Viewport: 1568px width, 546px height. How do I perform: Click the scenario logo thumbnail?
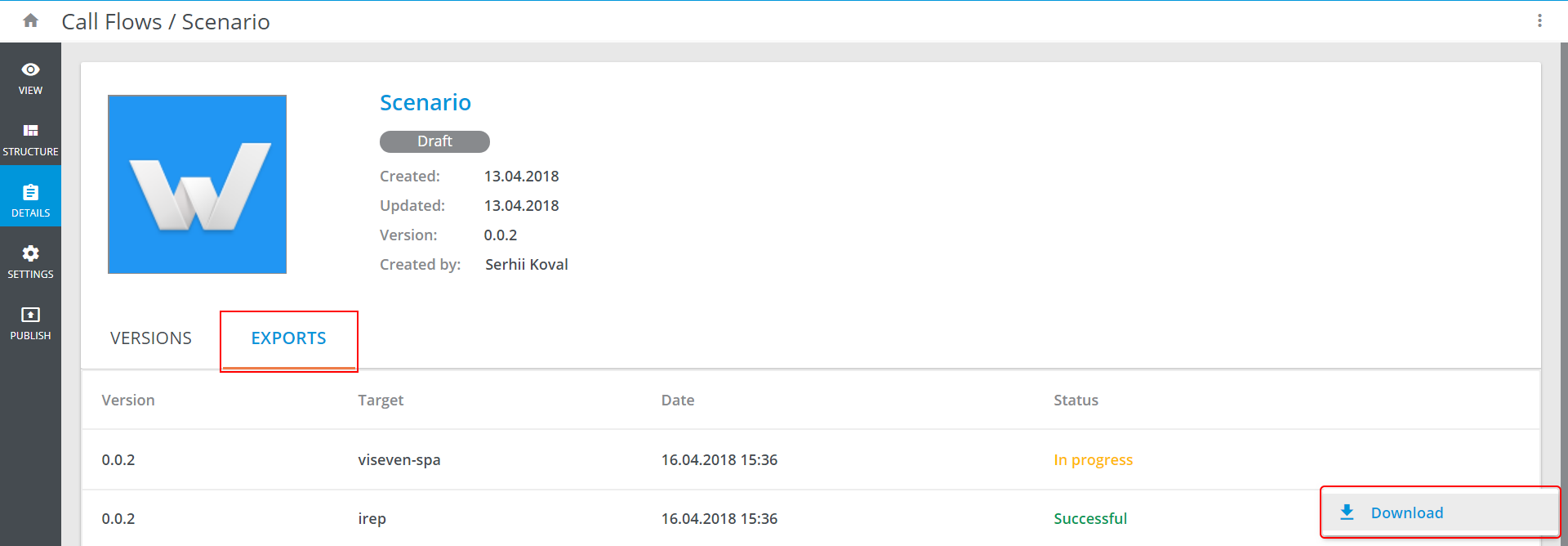click(x=197, y=184)
